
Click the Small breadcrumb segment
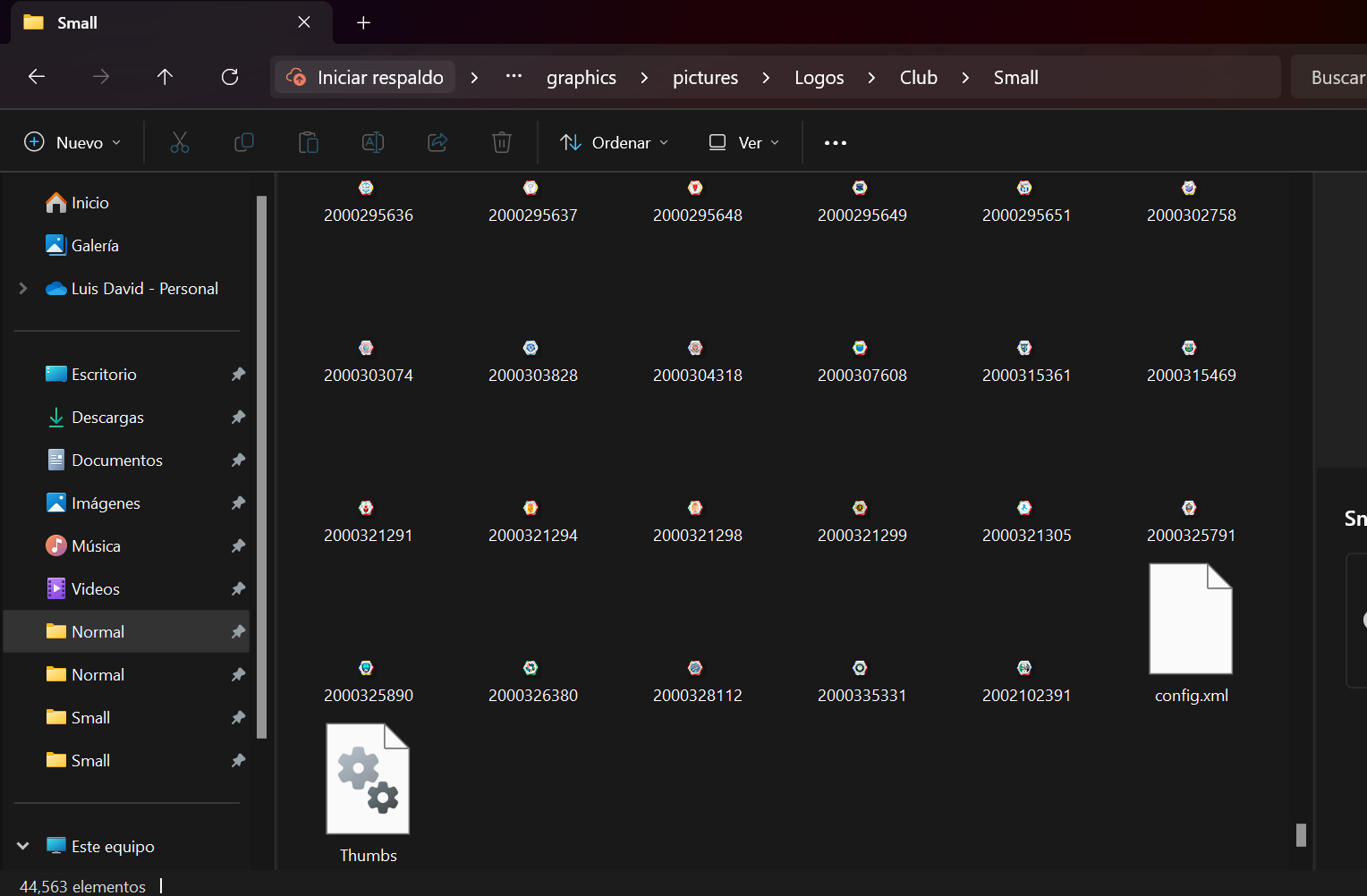1016,78
